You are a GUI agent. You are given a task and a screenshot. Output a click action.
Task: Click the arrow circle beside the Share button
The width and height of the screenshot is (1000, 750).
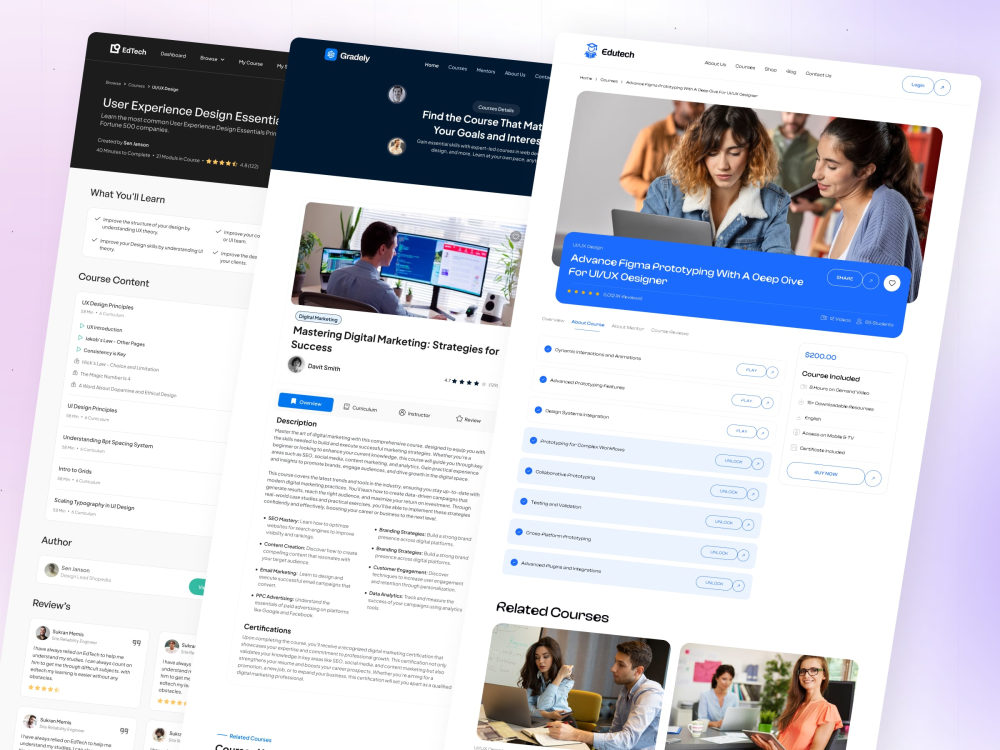pyautogui.click(x=871, y=281)
